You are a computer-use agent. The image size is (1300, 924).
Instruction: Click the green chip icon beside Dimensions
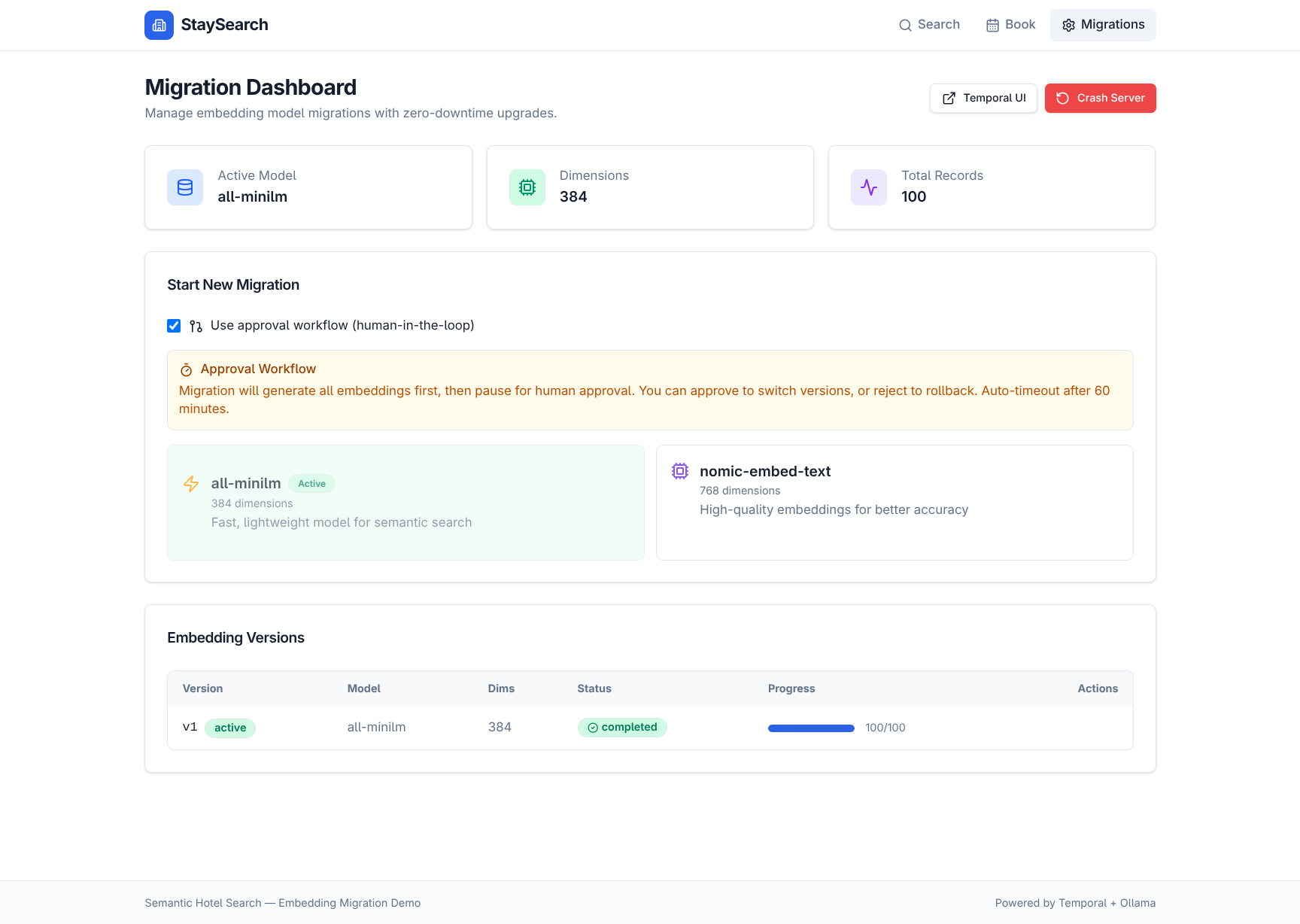[x=527, y=187]
